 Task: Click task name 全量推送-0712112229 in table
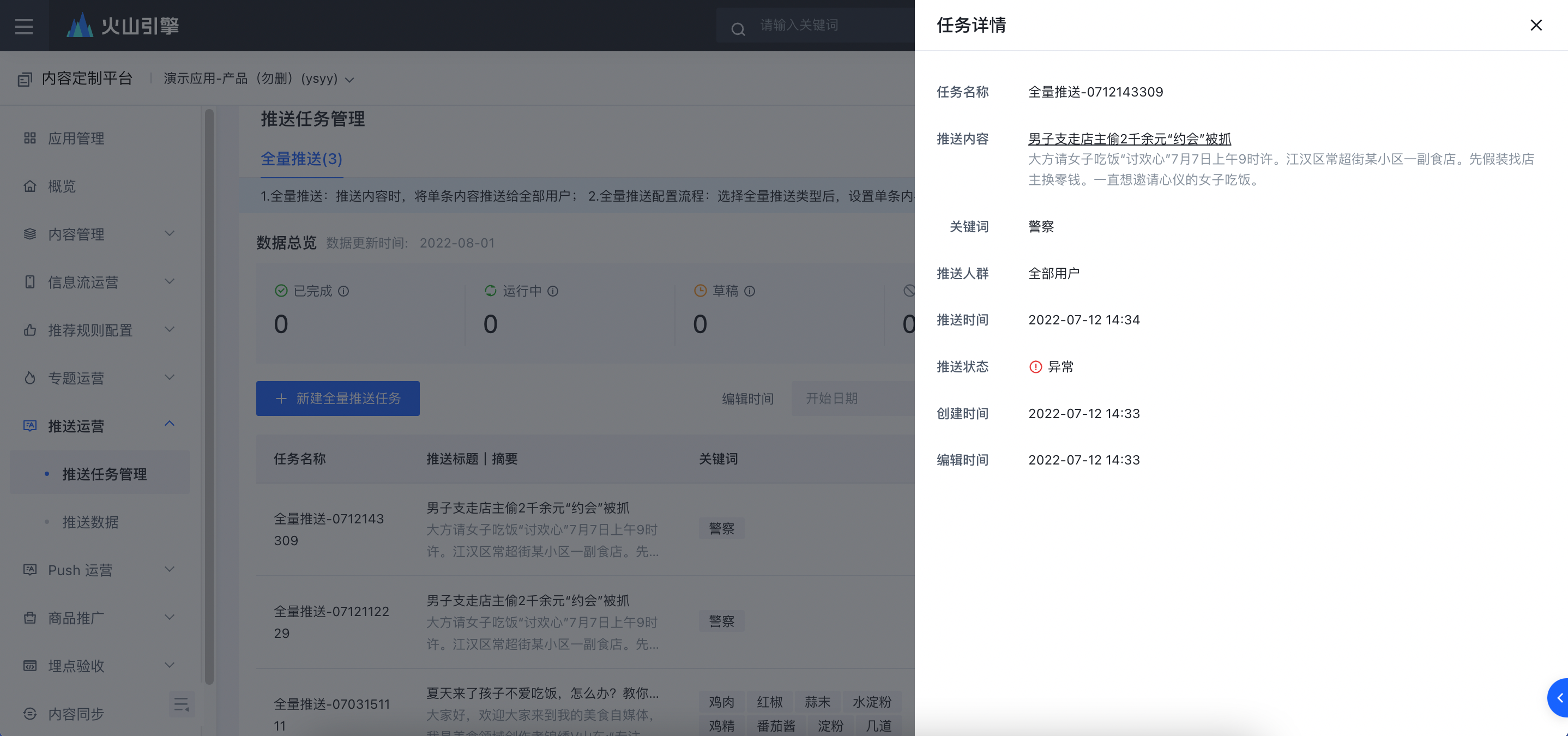pos(331,622)
